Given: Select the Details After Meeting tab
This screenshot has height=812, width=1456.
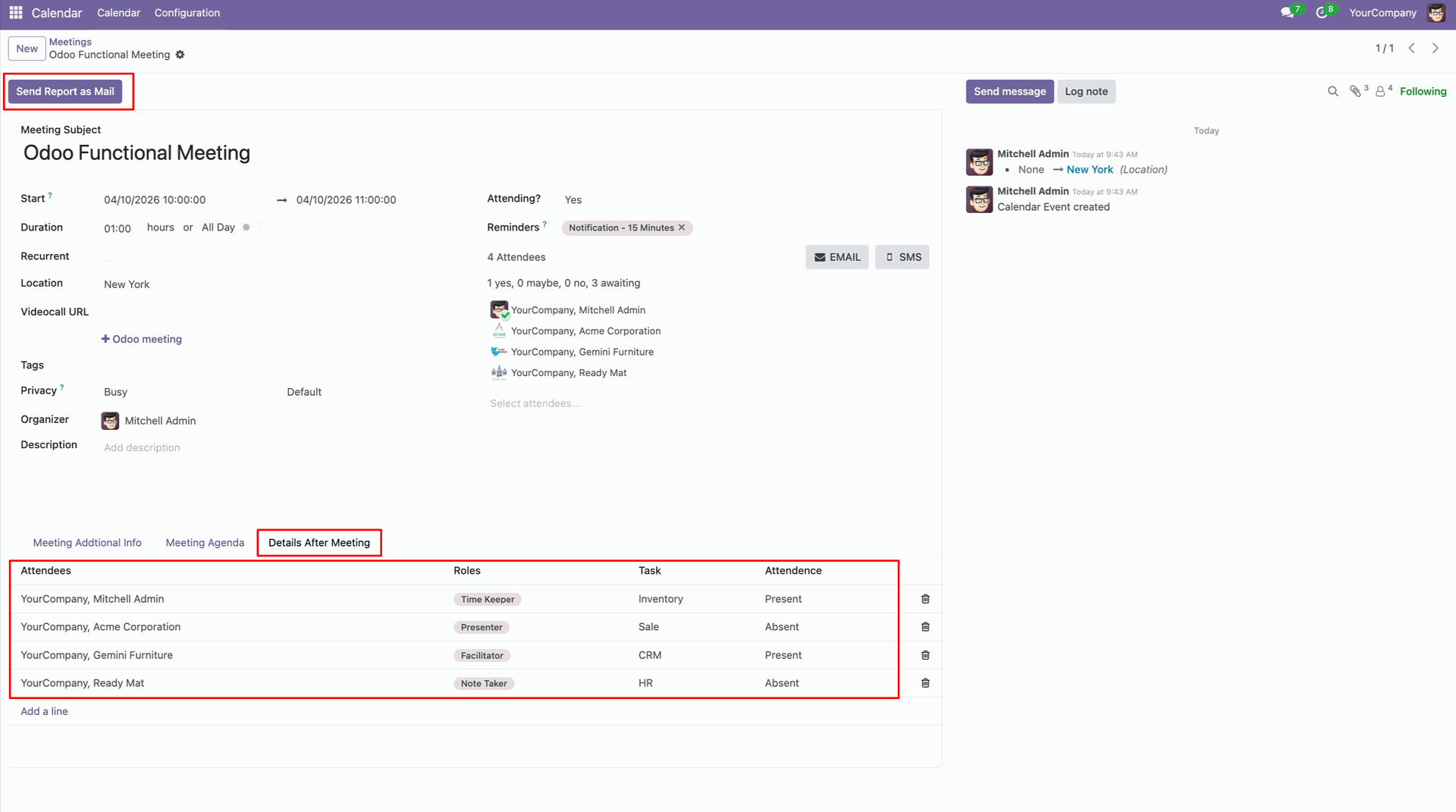Looking at the screenshot, I should pos(319,543).
